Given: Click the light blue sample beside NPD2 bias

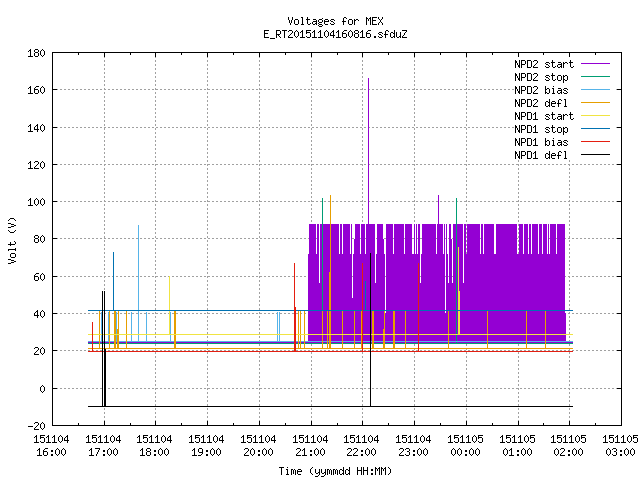Looking at the screenshot, I should [595, 90].
